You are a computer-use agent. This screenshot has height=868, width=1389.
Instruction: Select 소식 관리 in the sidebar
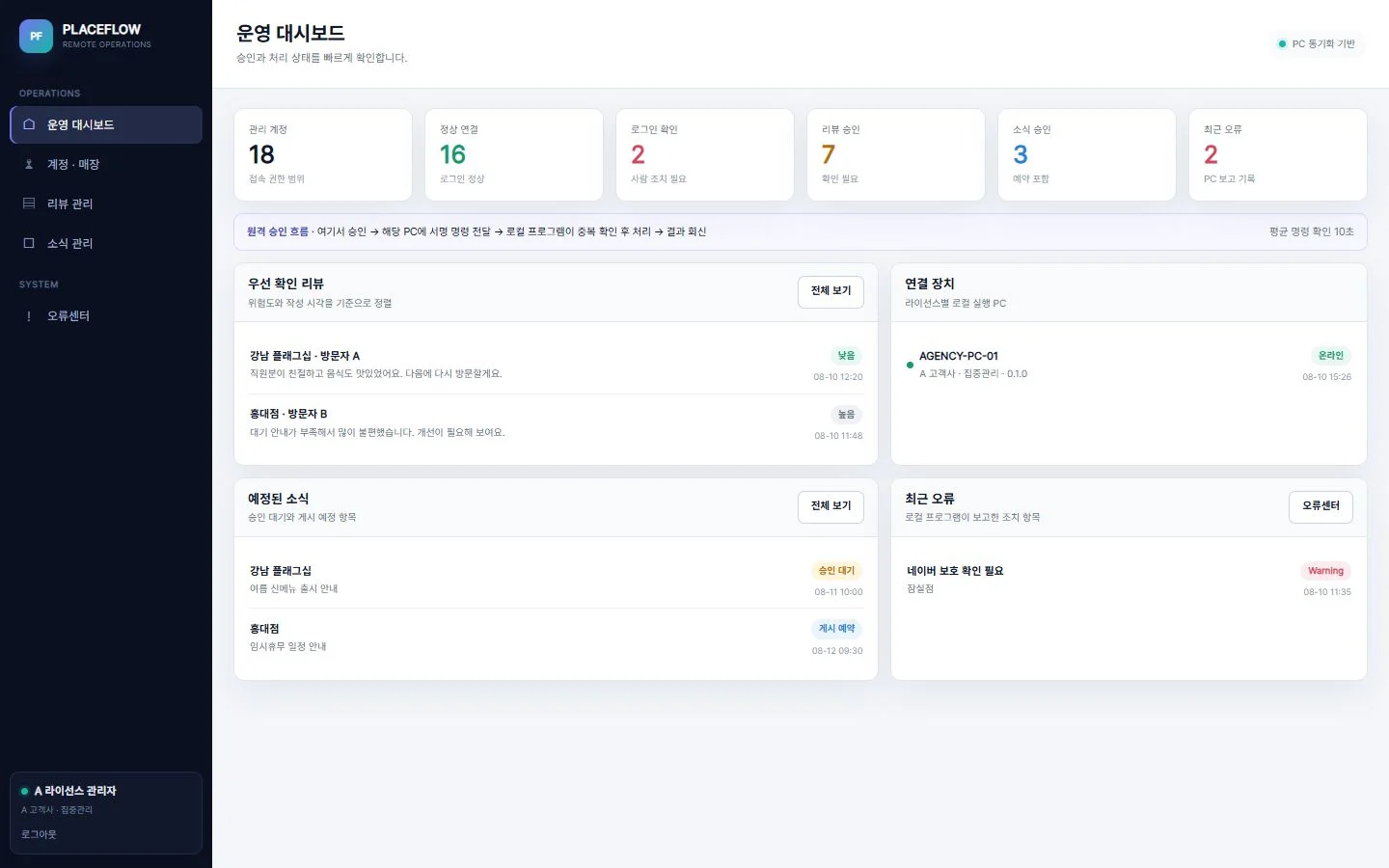pyautogui.click(x=106, y=243)
